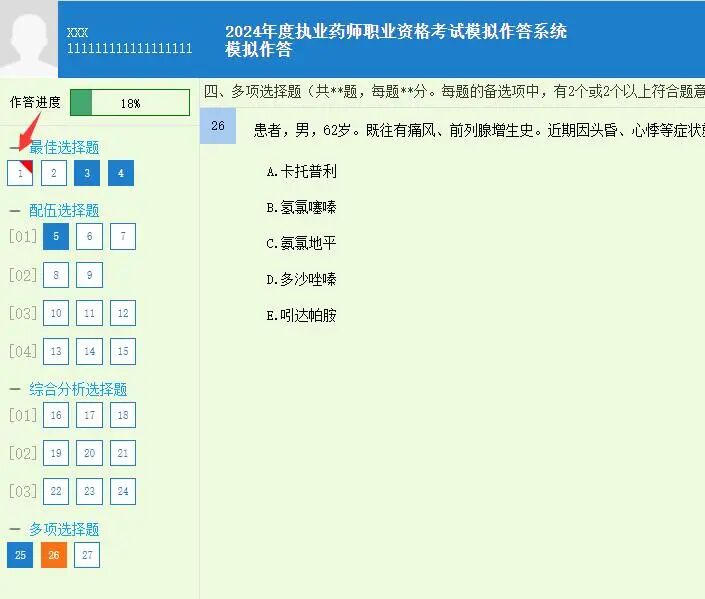The height and width of the screenshot is (599, 705).
Task: Go to question 18
Action: pyautogui.click(x=123, y=415)
